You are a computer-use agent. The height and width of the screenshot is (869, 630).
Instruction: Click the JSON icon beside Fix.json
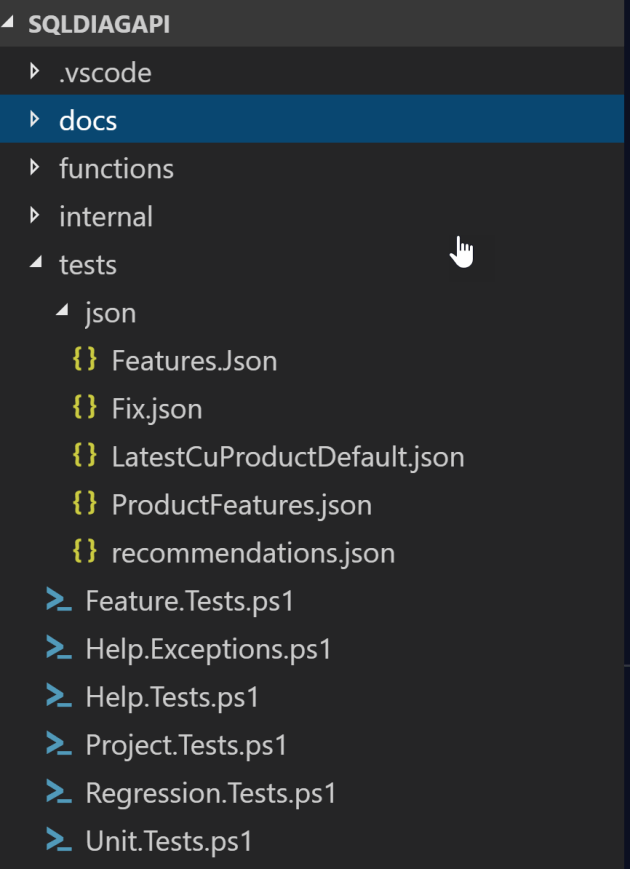click(x=86, y=408)
